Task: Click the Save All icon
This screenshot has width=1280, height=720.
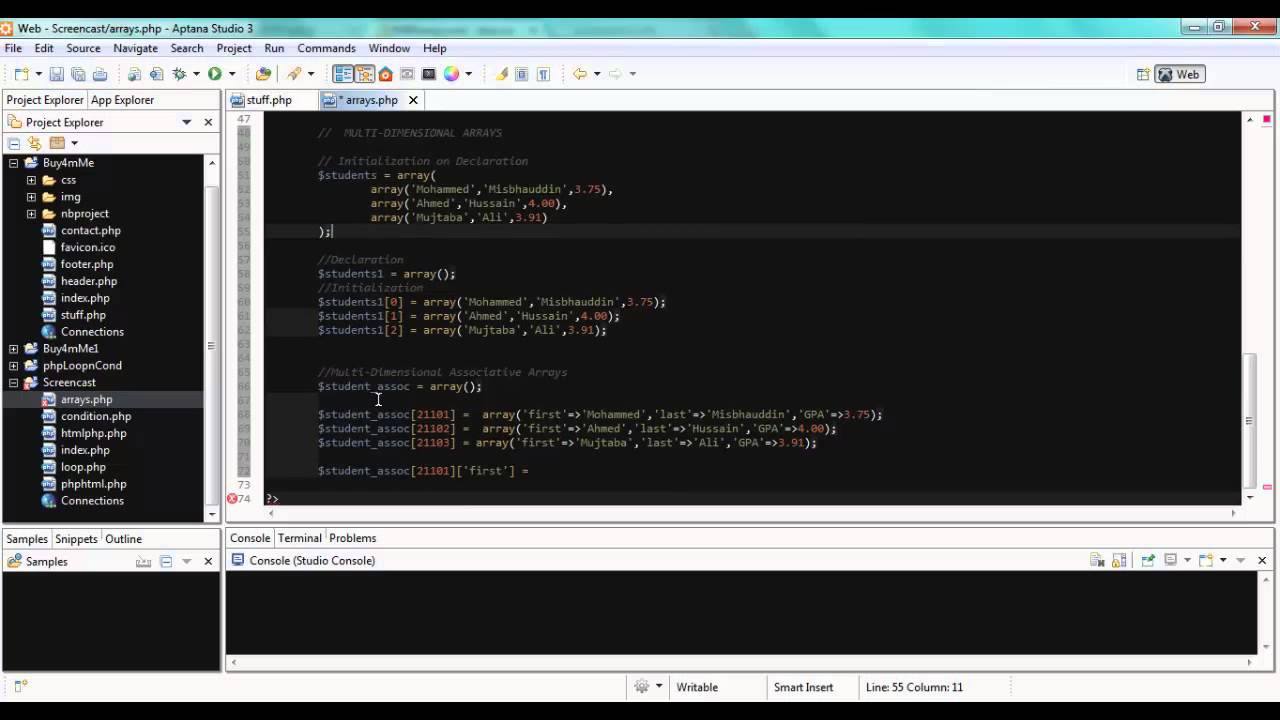Action: click(78, 74)
